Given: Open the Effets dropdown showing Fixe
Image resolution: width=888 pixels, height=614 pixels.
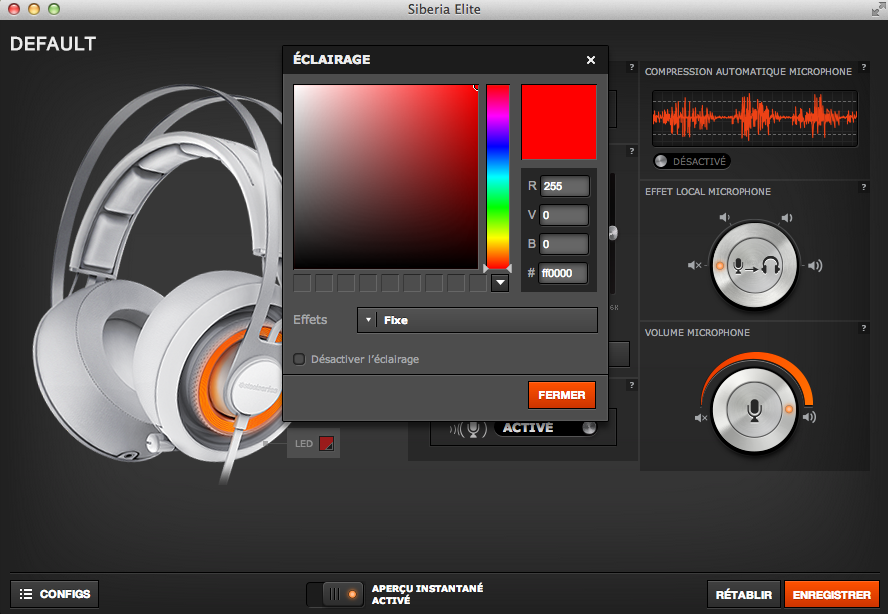Looking at the screenshot, I should [x=477, y=320].
